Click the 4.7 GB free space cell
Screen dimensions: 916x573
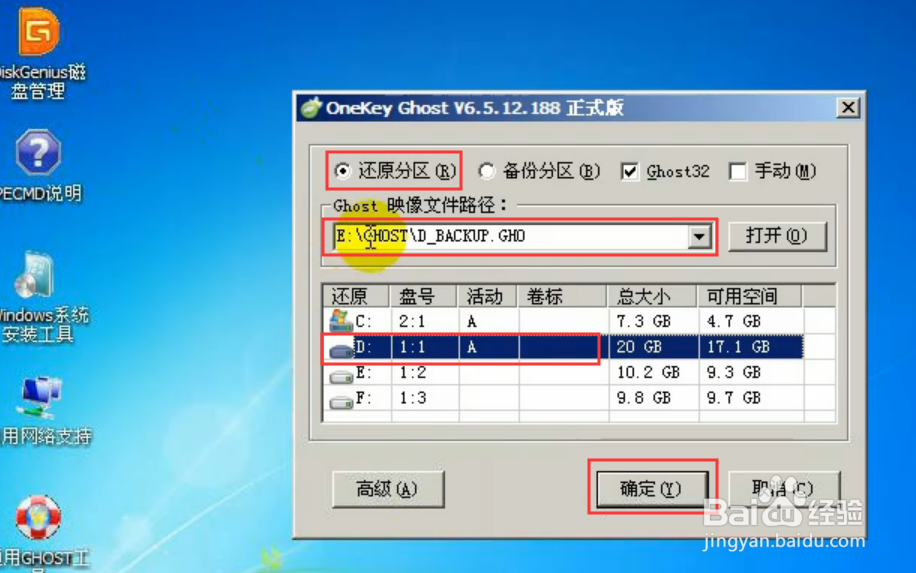734,321
